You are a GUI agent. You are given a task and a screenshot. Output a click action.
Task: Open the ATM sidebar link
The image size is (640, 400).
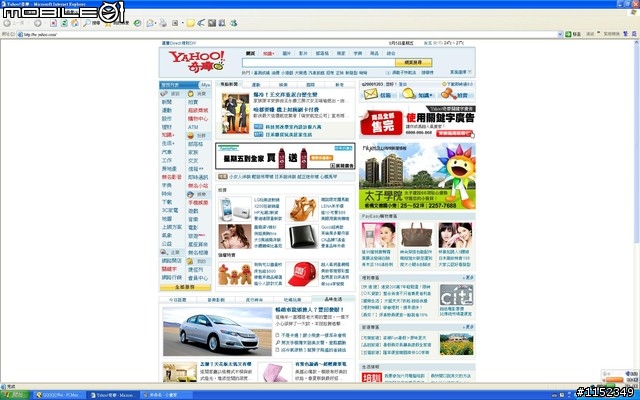pos(193,127)
